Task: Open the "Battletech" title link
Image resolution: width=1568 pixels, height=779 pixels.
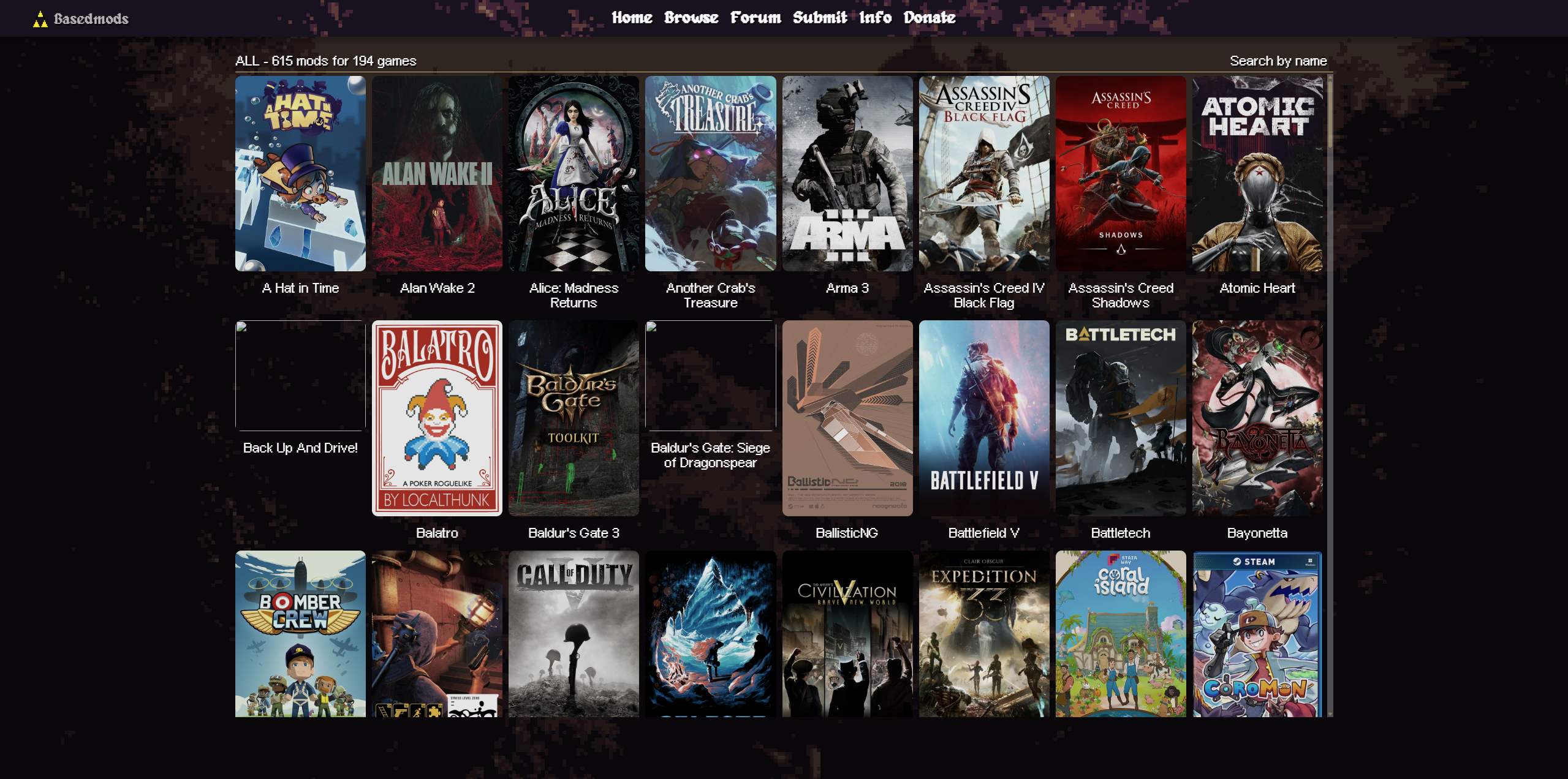Action: 1121,533
